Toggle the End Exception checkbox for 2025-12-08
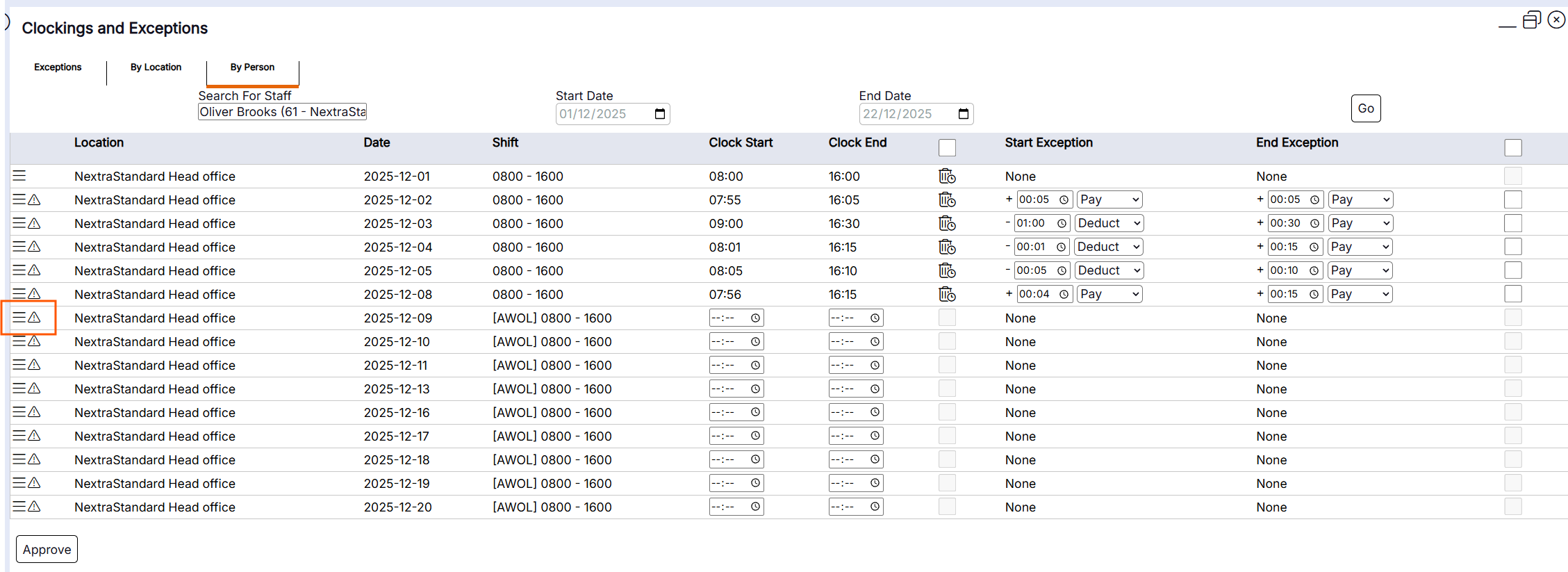The width and height of the screenshot is (1568, 572). (x=1512, y=294)
